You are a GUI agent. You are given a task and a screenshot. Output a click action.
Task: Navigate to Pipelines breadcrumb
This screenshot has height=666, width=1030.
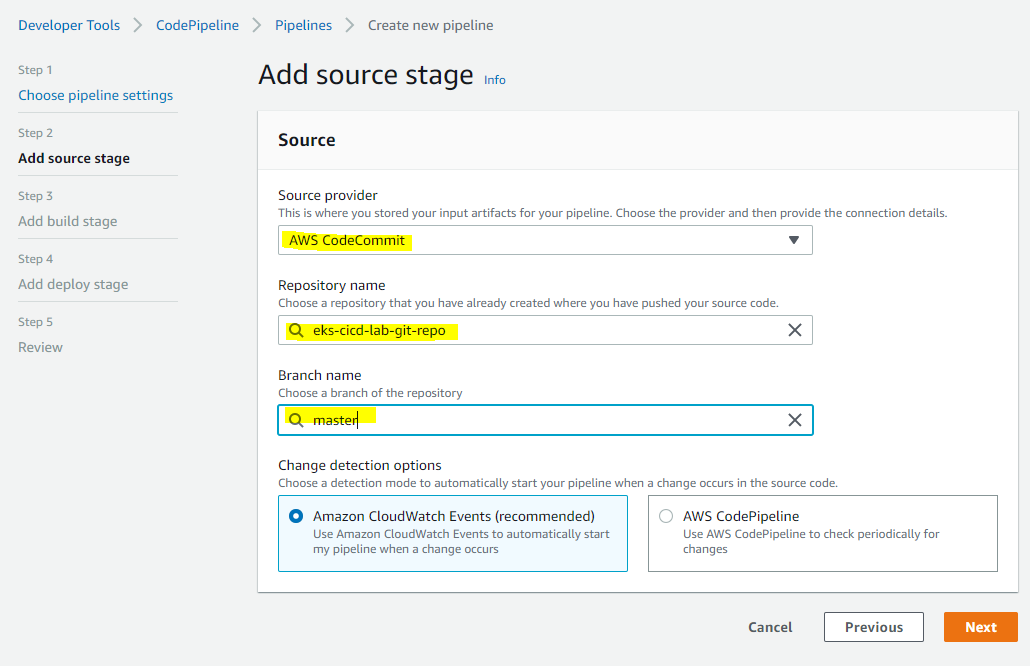(x=303, y=26)
